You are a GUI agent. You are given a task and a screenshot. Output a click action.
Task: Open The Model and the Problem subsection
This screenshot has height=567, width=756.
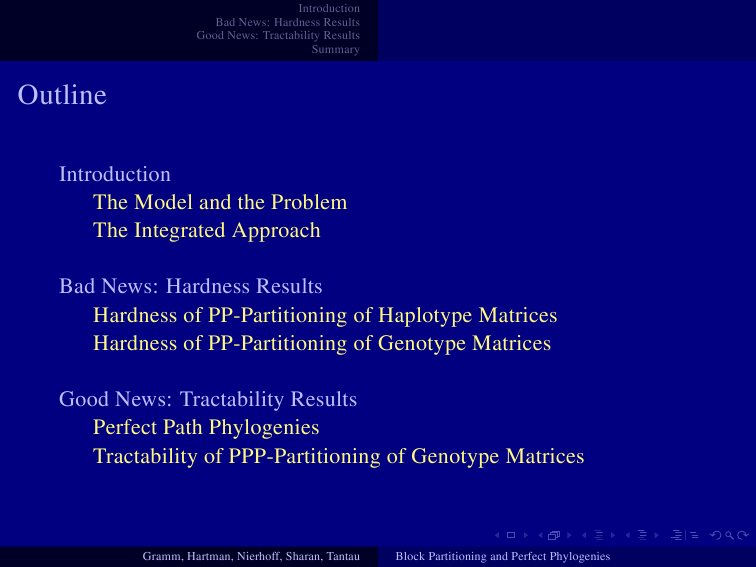pos(220,202)
